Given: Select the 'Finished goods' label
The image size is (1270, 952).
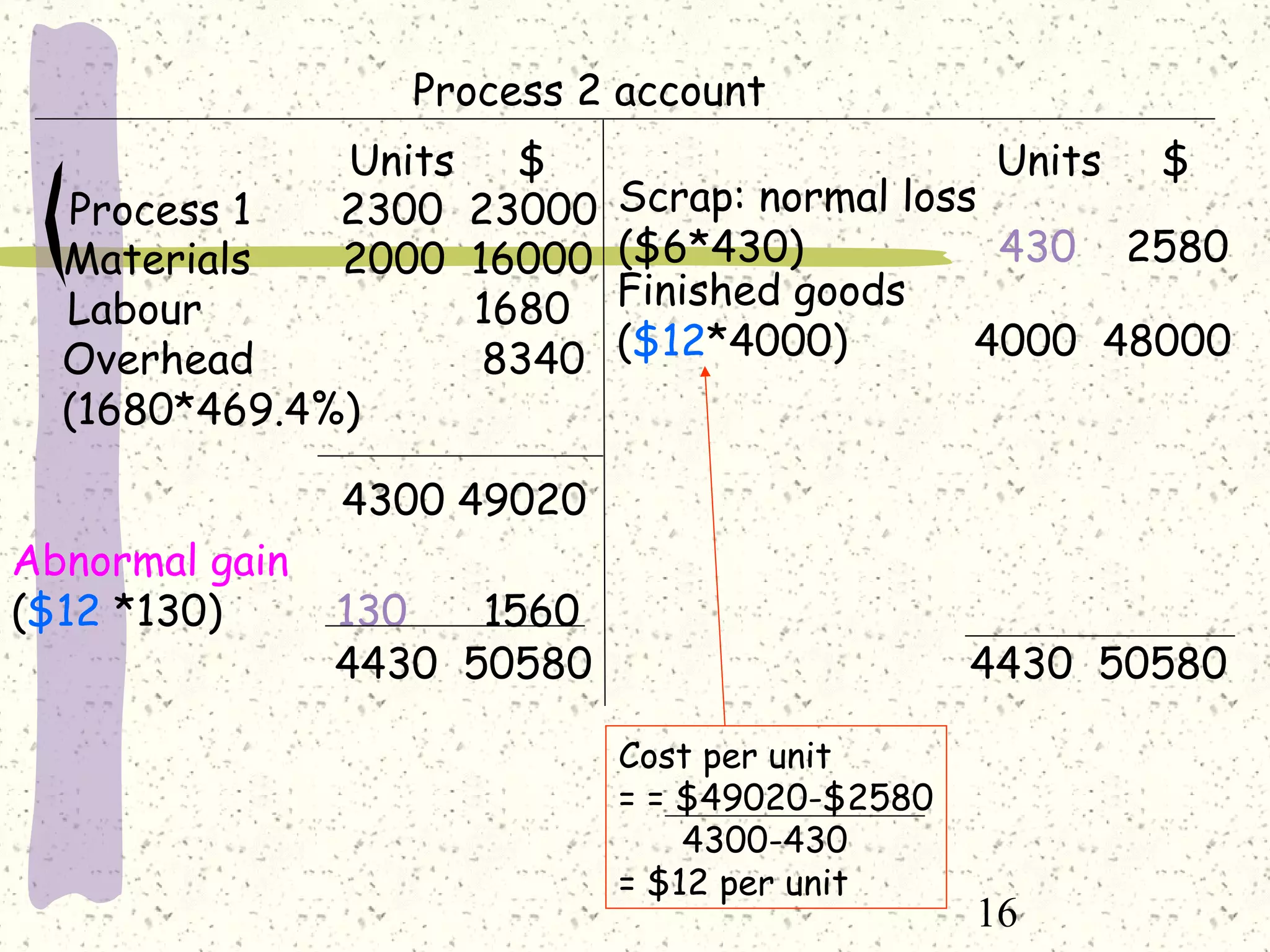Looking at the screenshot, I should tap(762, 292).
